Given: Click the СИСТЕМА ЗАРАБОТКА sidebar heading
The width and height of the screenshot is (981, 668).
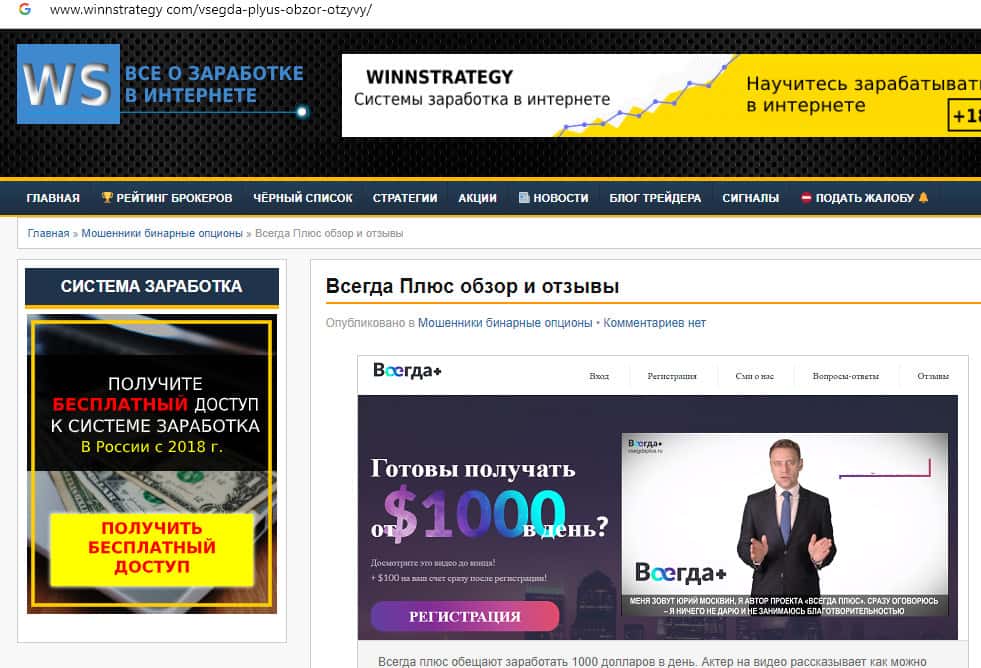Looking at the screenshot, I should pyautogui.click(x=151, y=286).
